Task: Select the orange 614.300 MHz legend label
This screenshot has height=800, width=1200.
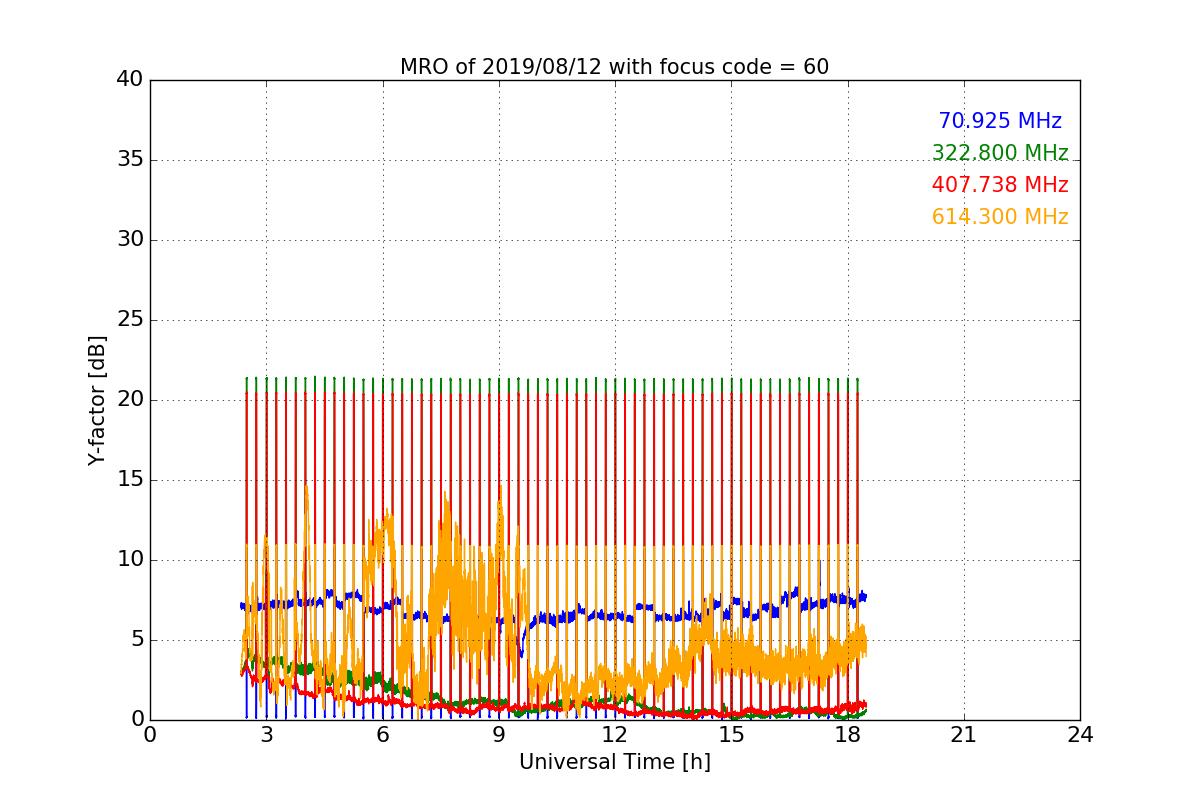Action: 1000,217
